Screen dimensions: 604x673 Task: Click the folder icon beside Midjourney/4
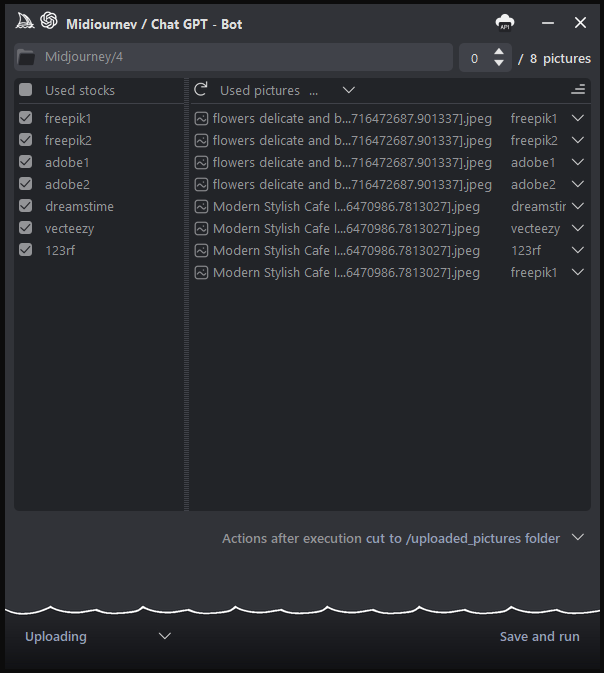click(27, 57)
